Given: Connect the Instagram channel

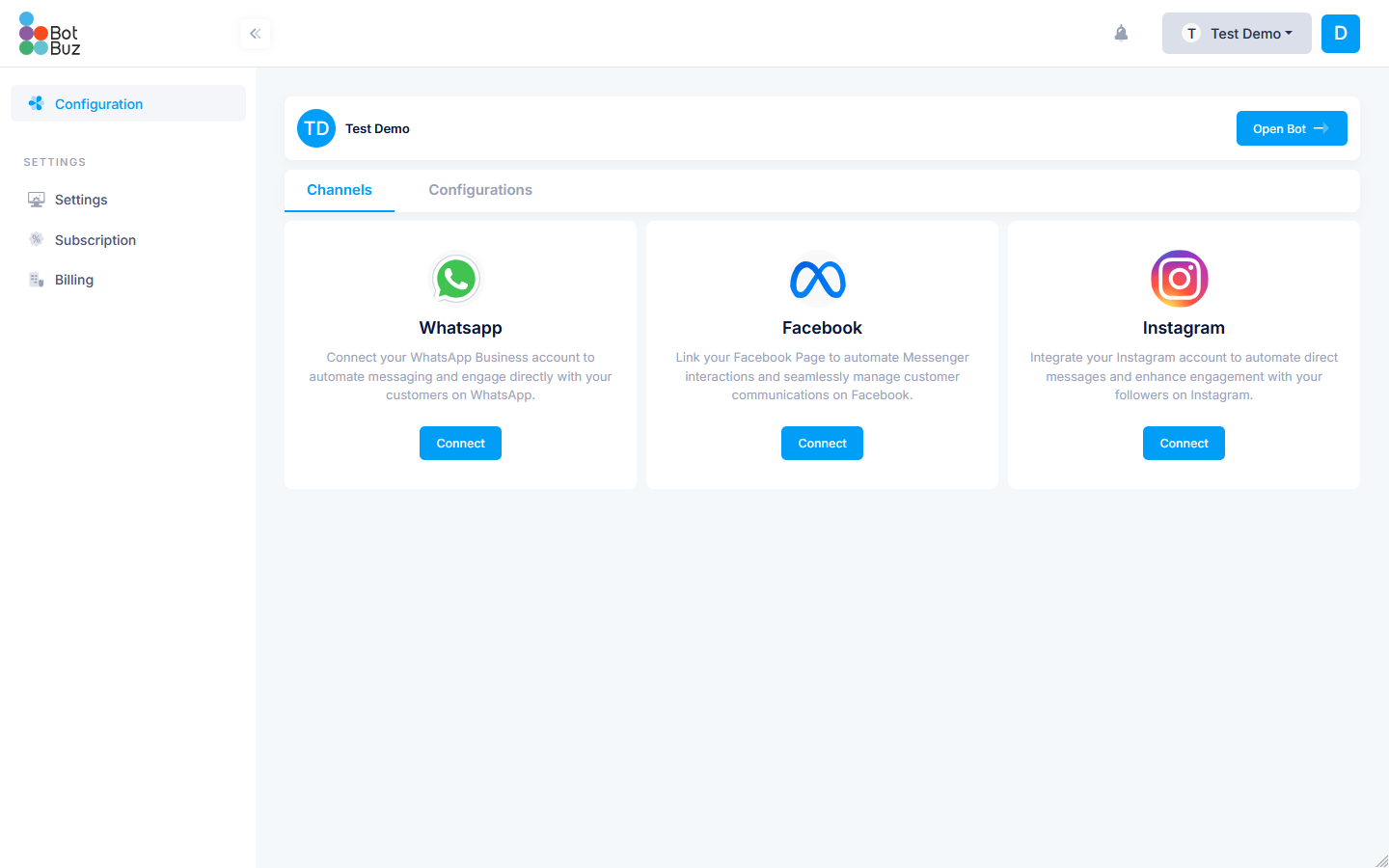Looking at the screenshot, I should pos(1184,443).
